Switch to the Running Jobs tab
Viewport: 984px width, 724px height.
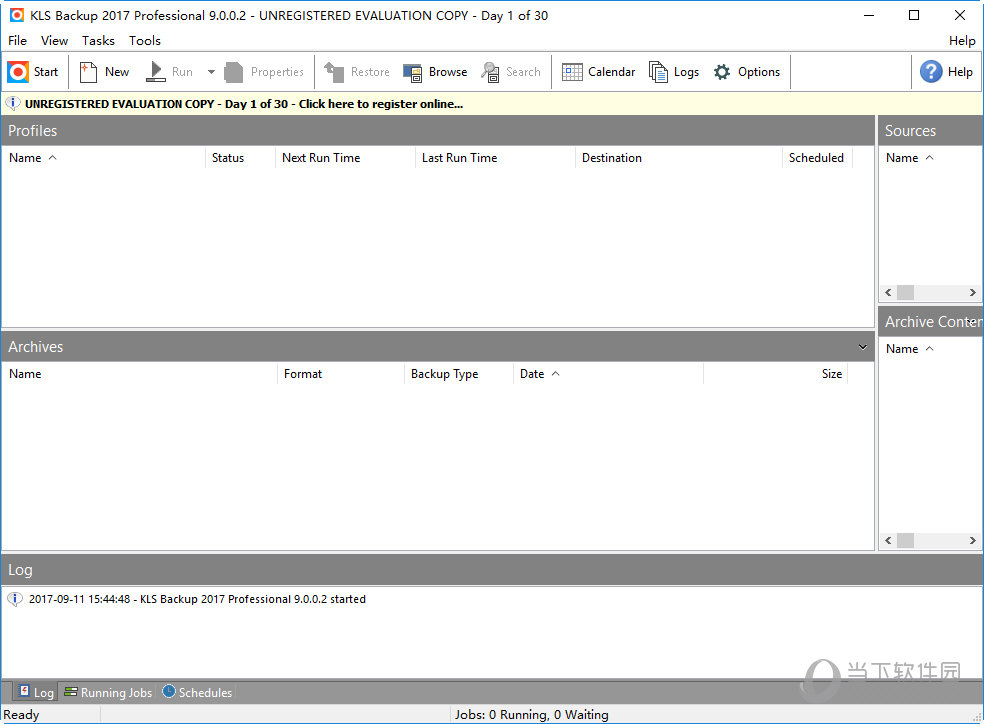[x=109, y=692]
